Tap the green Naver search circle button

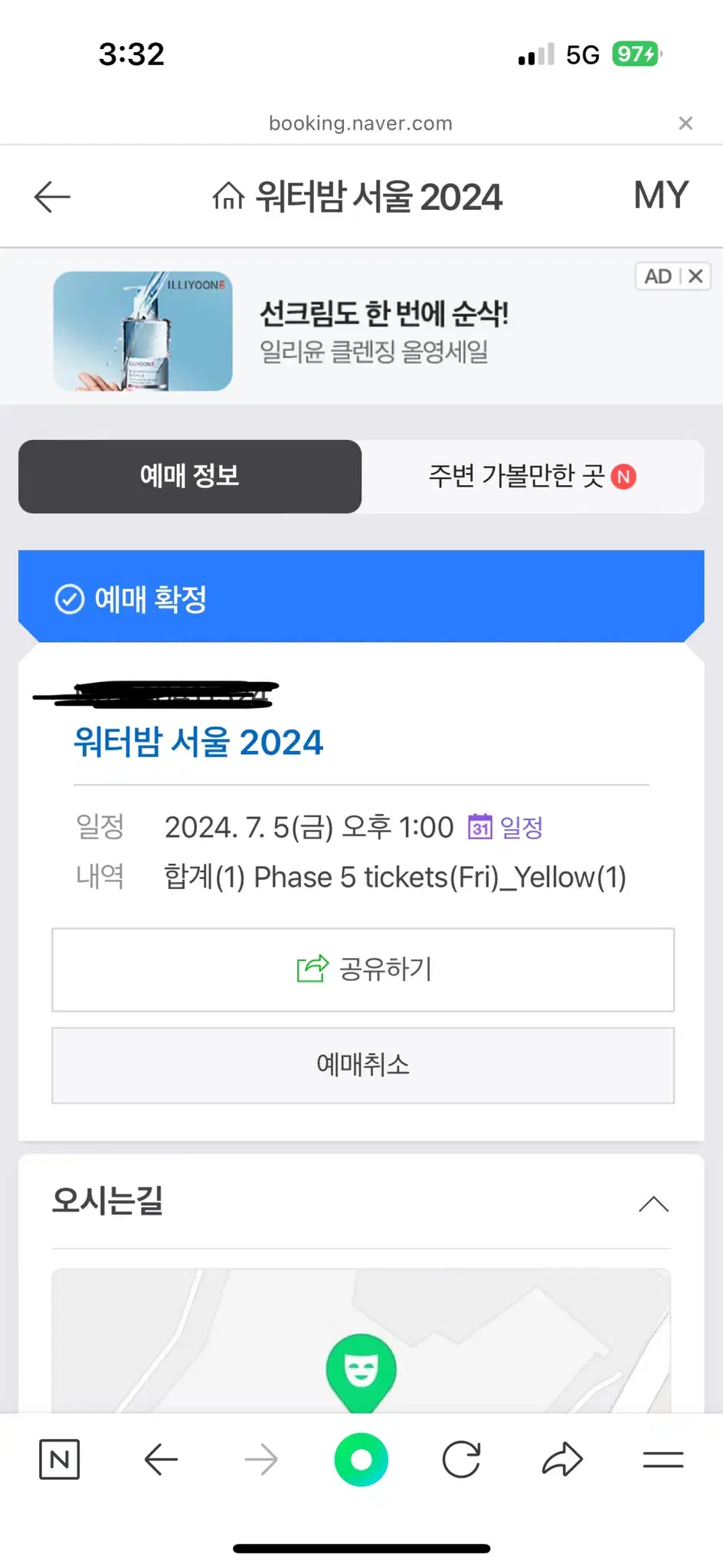[x=361, y=1459]
